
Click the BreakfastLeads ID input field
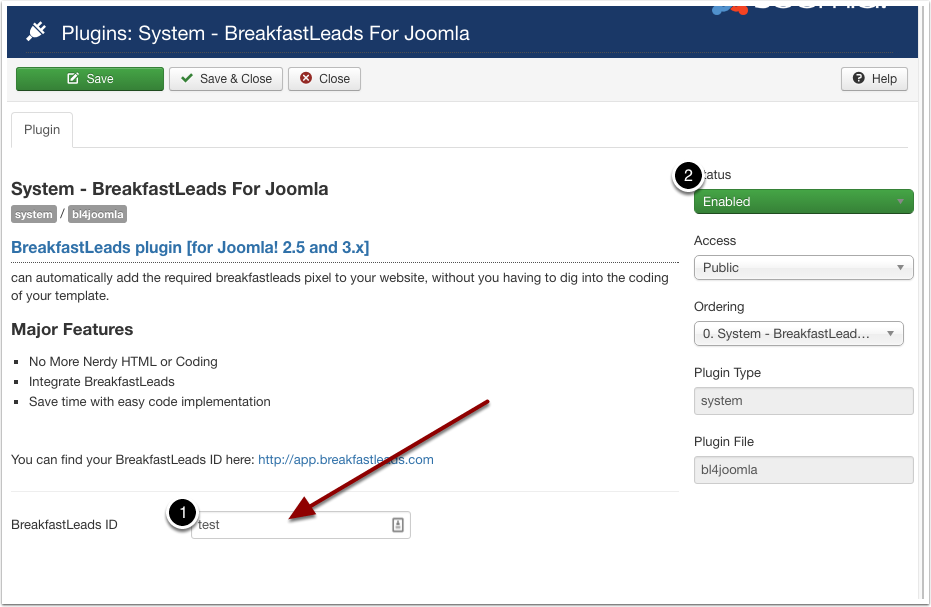point(300,525)
